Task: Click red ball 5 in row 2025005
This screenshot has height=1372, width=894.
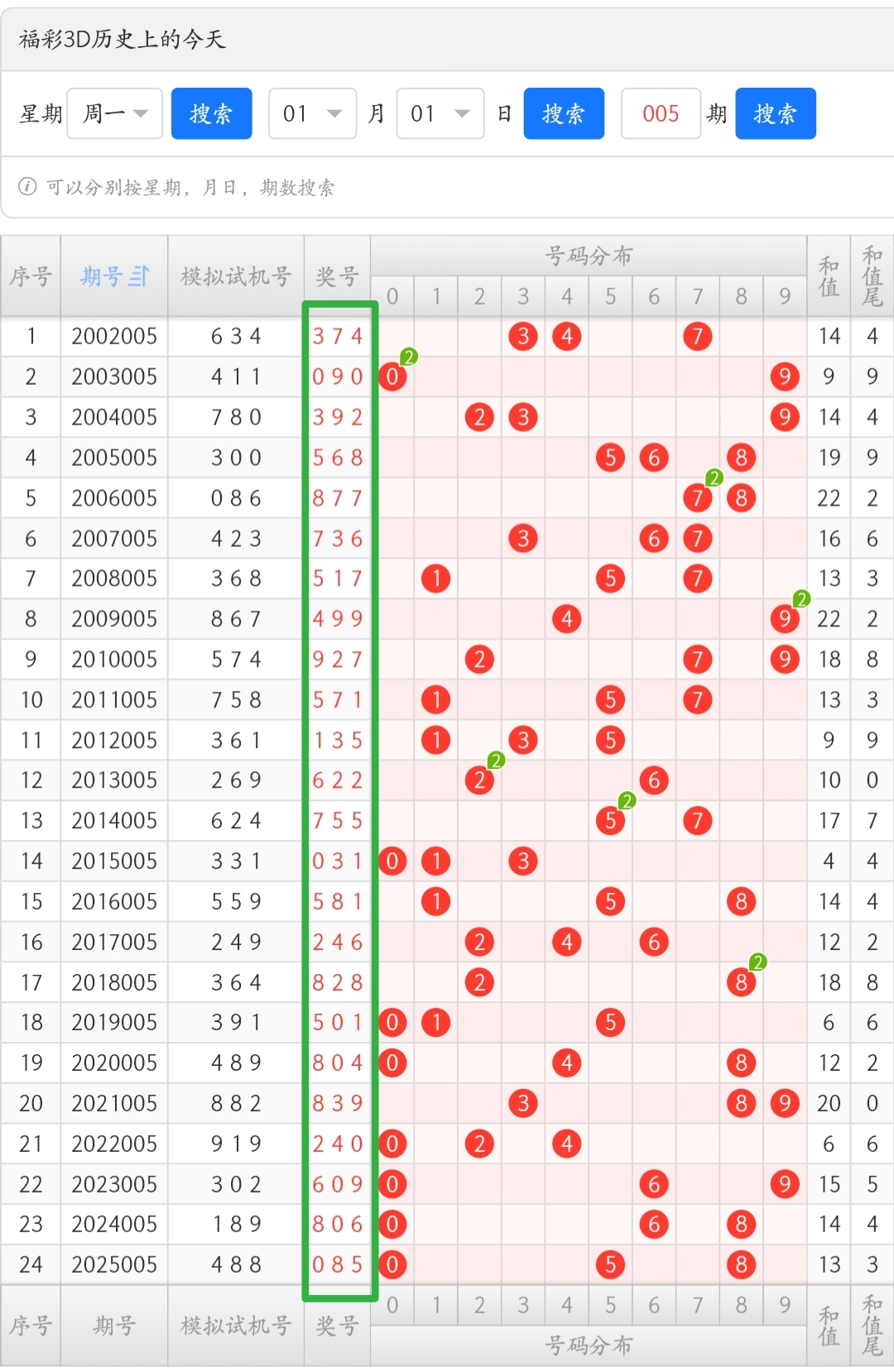Action: point(610,1264)
